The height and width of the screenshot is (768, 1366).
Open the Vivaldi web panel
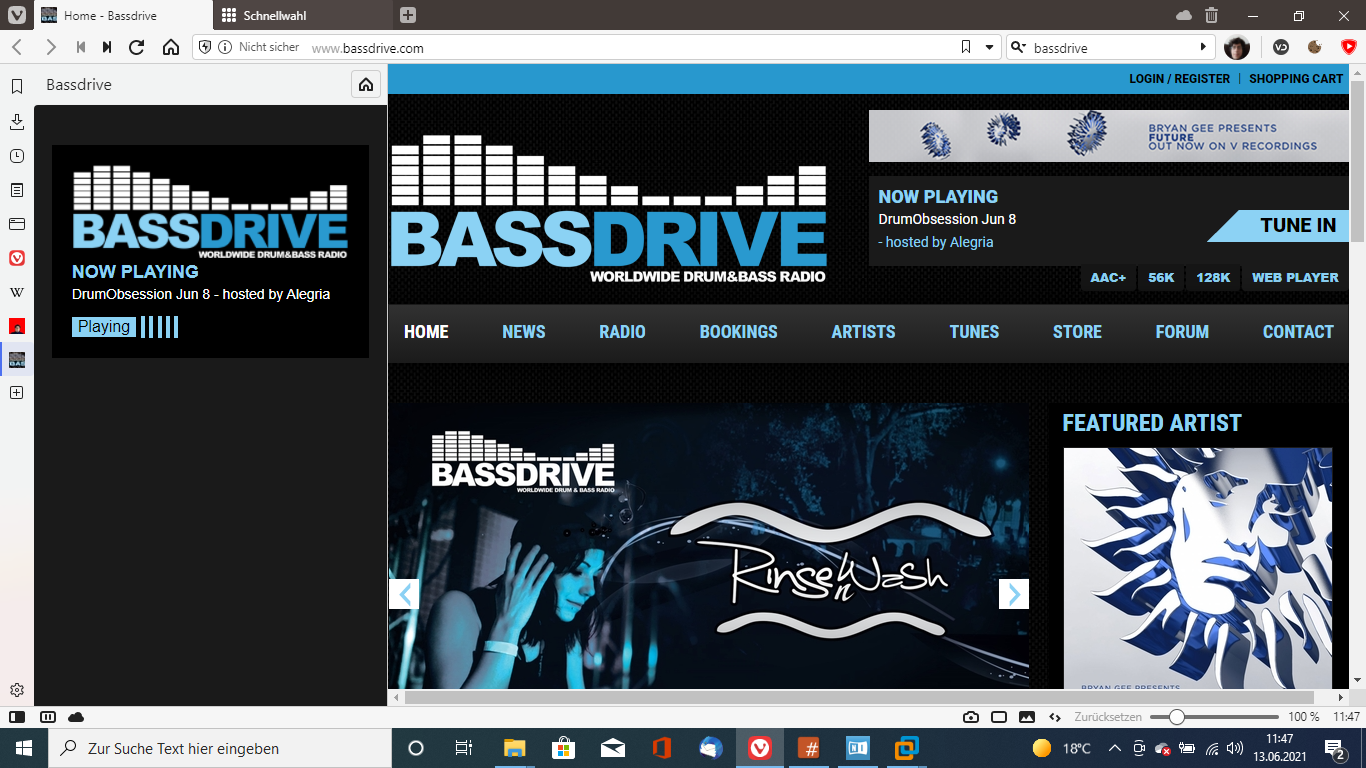[17, 258]
